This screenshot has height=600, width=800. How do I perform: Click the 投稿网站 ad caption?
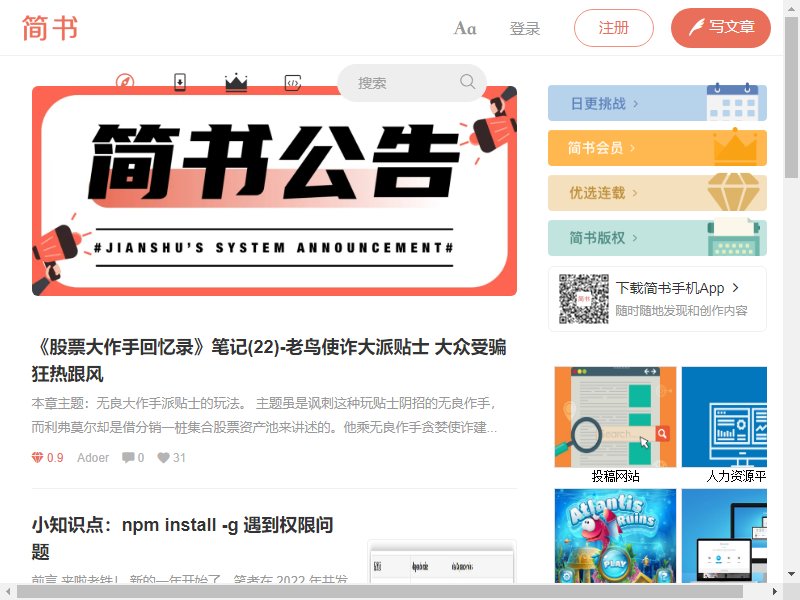point(615,476)
